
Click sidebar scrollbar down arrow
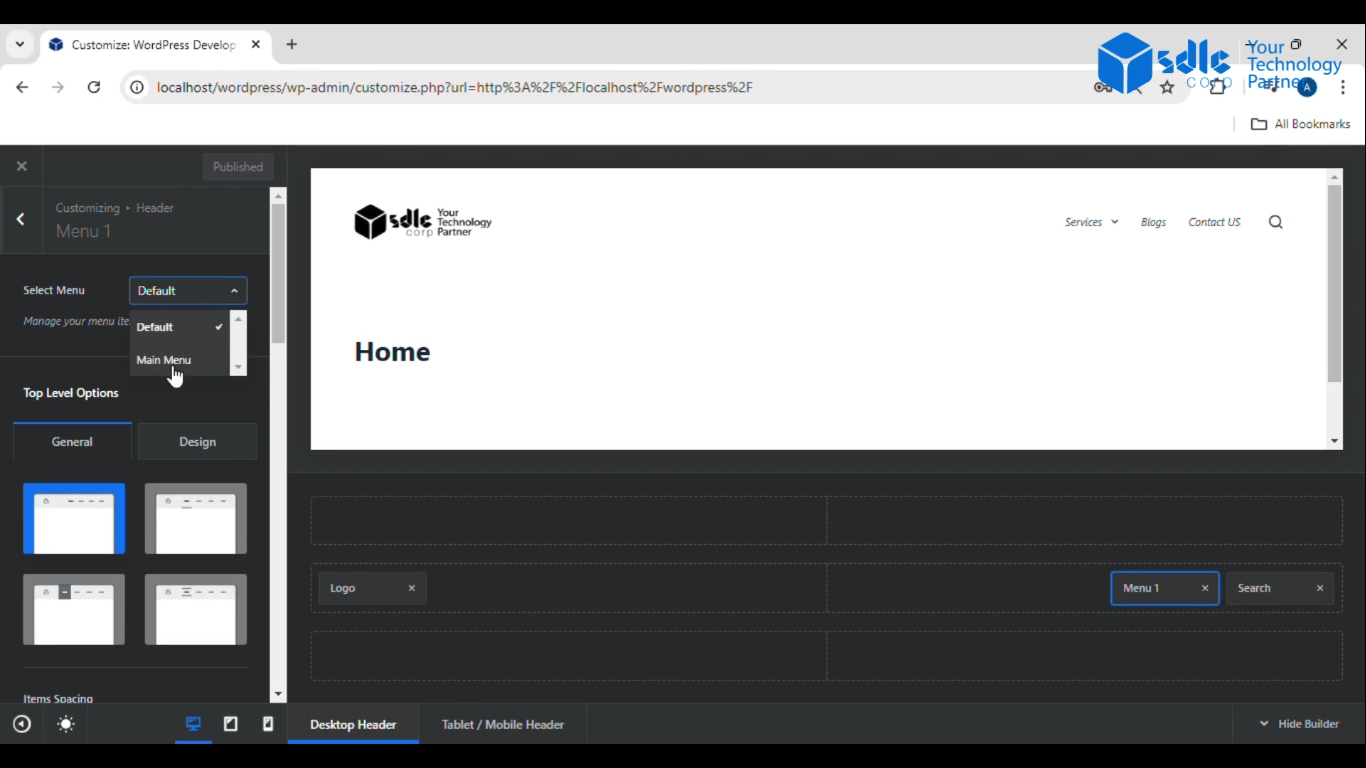[x=277, y=694]
